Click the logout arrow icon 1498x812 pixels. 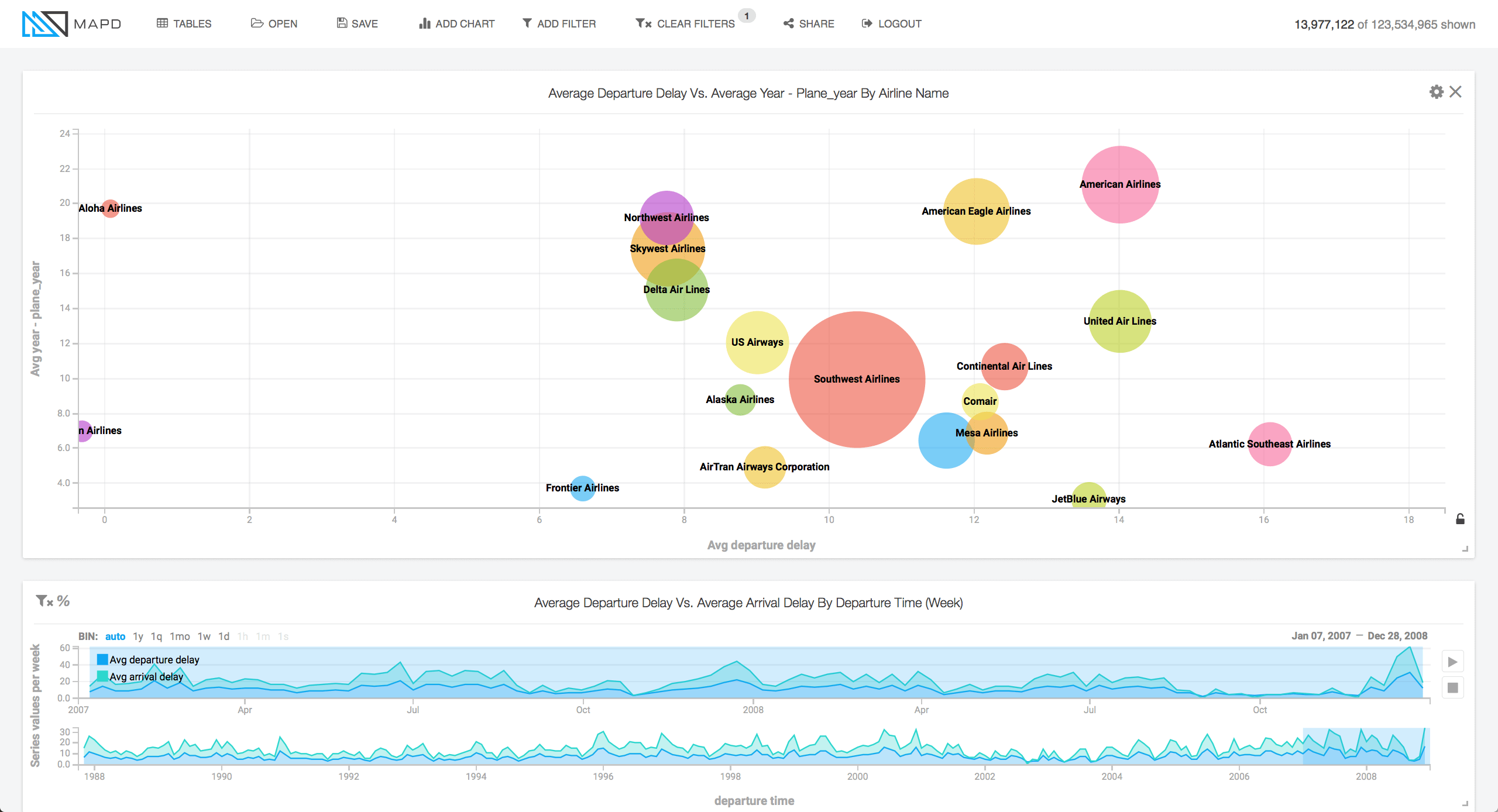[x=867, y=23]
